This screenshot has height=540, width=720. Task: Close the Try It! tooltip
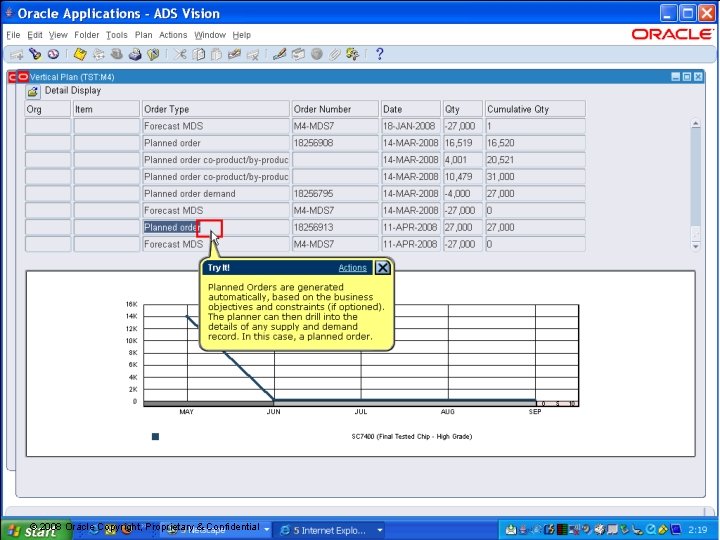383,268
